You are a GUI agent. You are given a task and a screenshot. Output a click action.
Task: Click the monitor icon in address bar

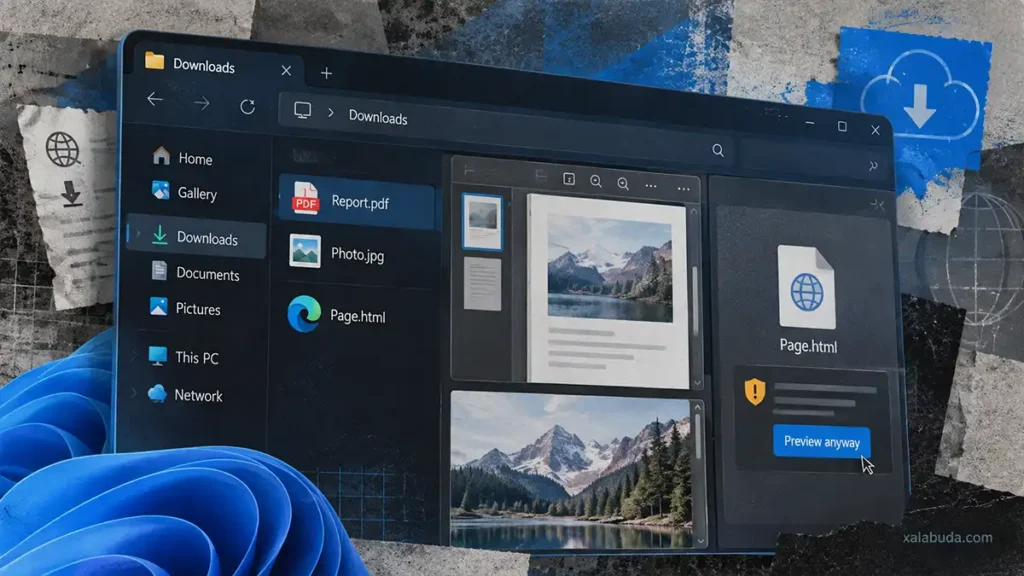pyautogui.click(x=302, y=110)
